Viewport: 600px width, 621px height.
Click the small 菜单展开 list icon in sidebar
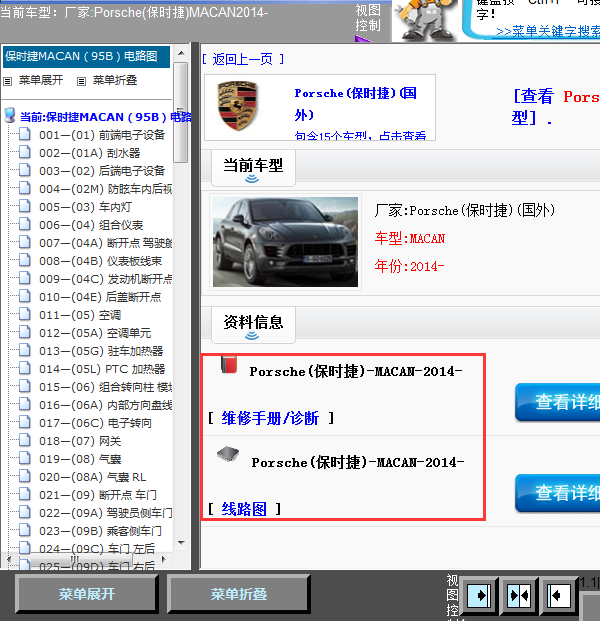[x=8, y=82]
